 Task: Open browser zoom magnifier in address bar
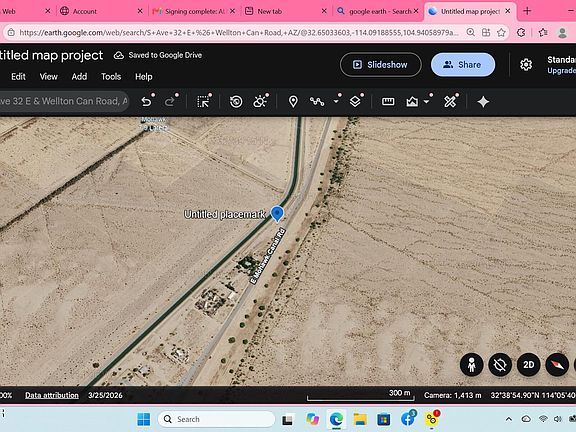point(471,33)
